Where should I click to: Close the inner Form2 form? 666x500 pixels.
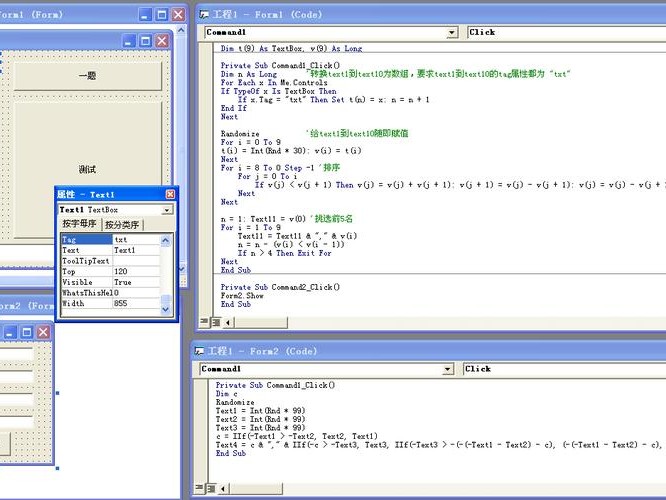click(x=43, y=332)
